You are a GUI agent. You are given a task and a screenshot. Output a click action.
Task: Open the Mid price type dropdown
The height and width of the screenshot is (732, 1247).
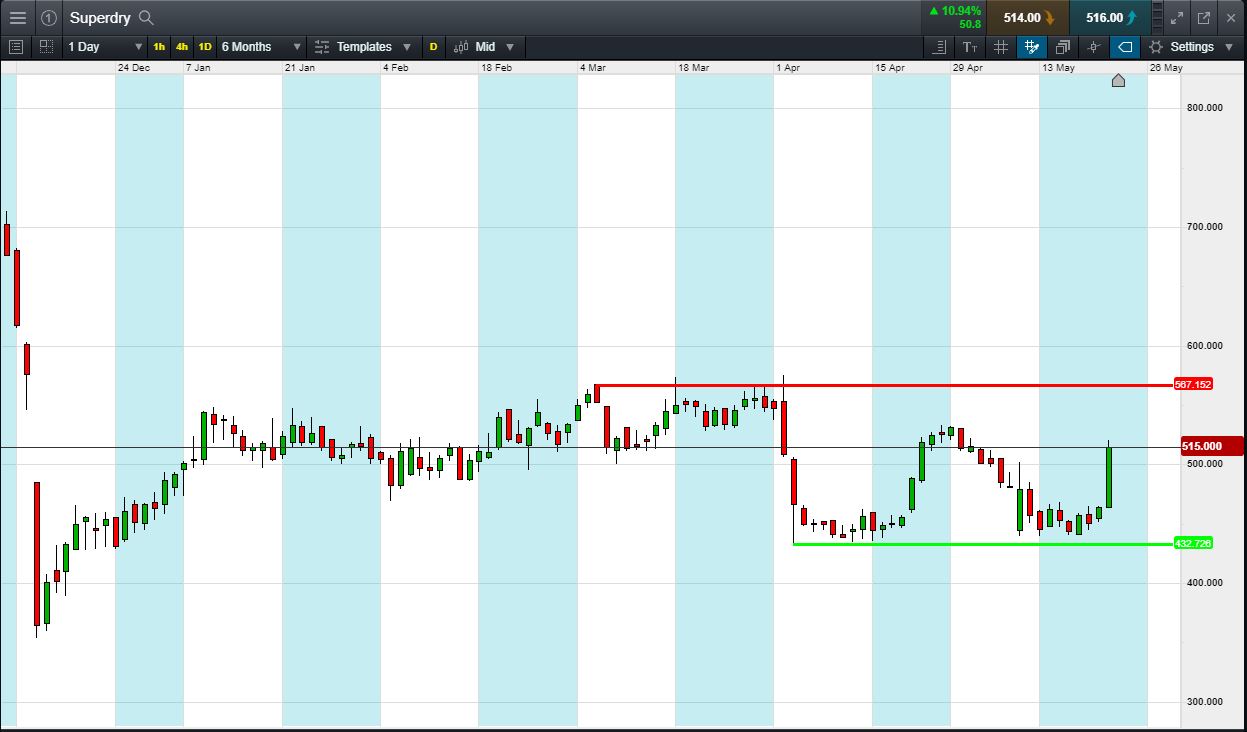pos(485,46)
